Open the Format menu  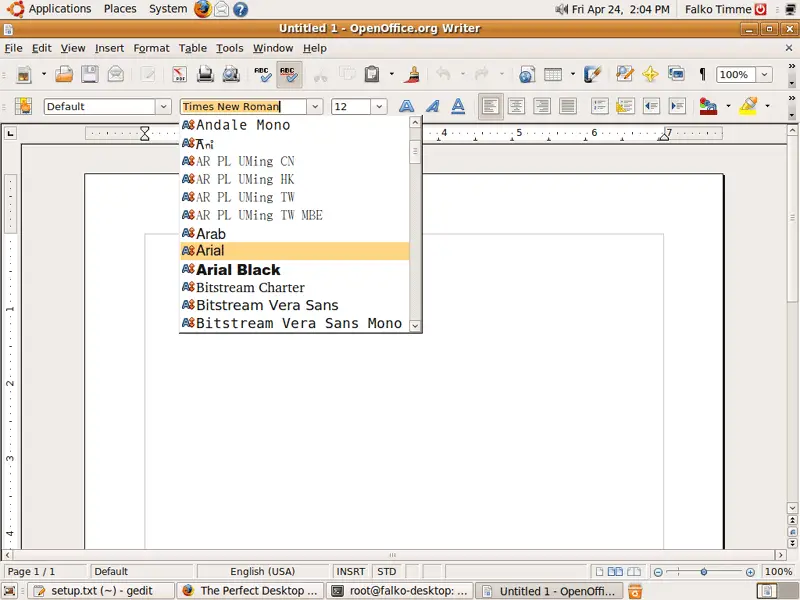[x=151, y=48]
